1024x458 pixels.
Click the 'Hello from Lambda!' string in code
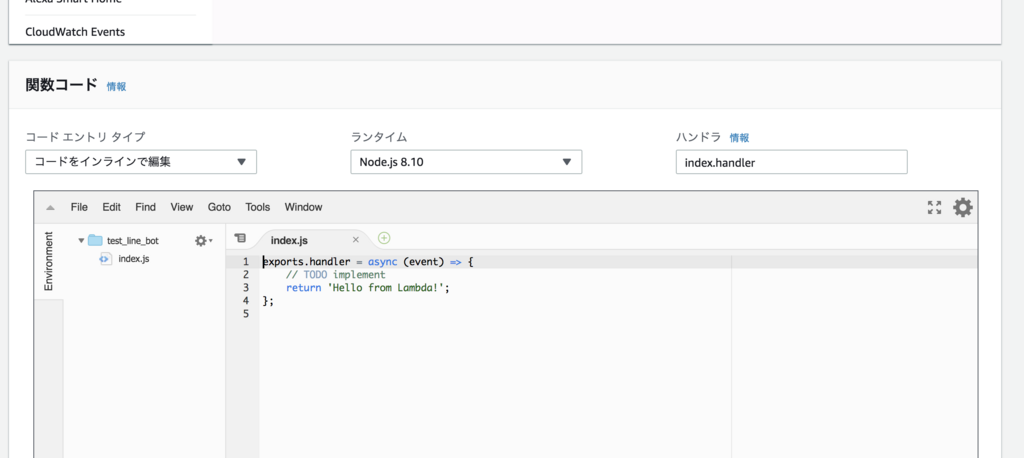[x=385, y=288]
